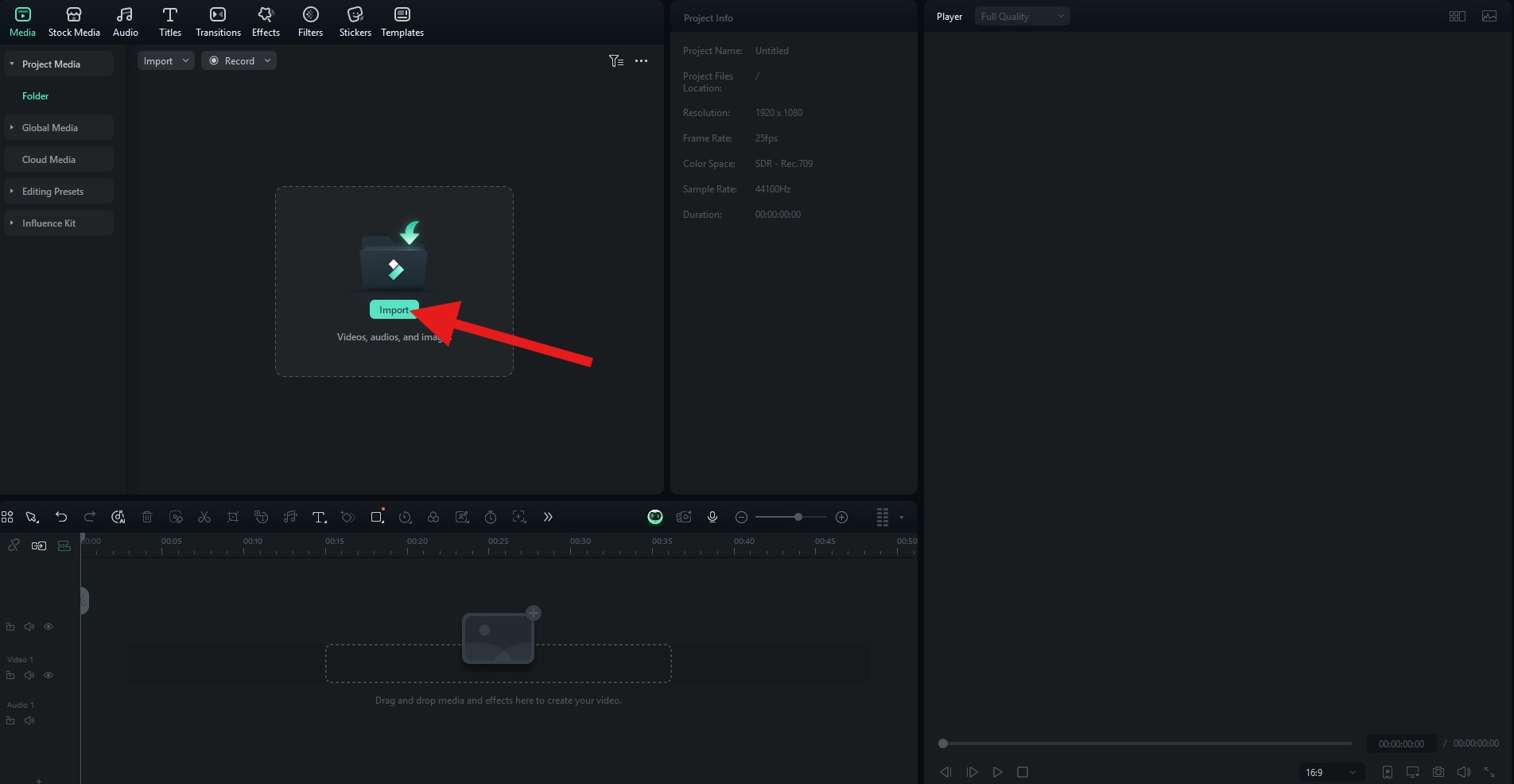
Task: Open the Stock Media tab
Action: (74, 21)
